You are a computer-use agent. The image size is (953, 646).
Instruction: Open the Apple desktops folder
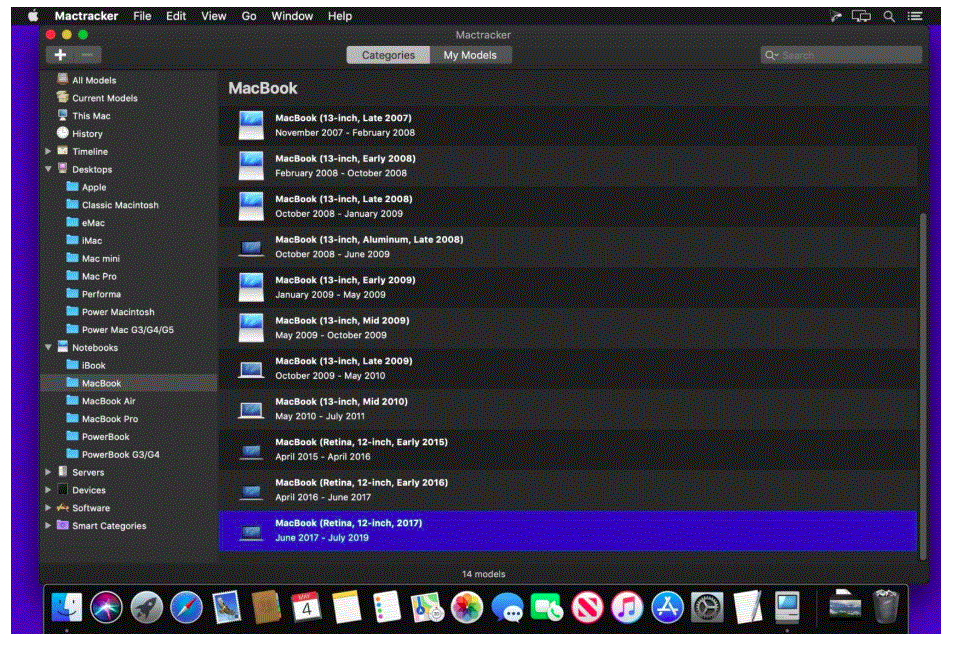(94, 187)
